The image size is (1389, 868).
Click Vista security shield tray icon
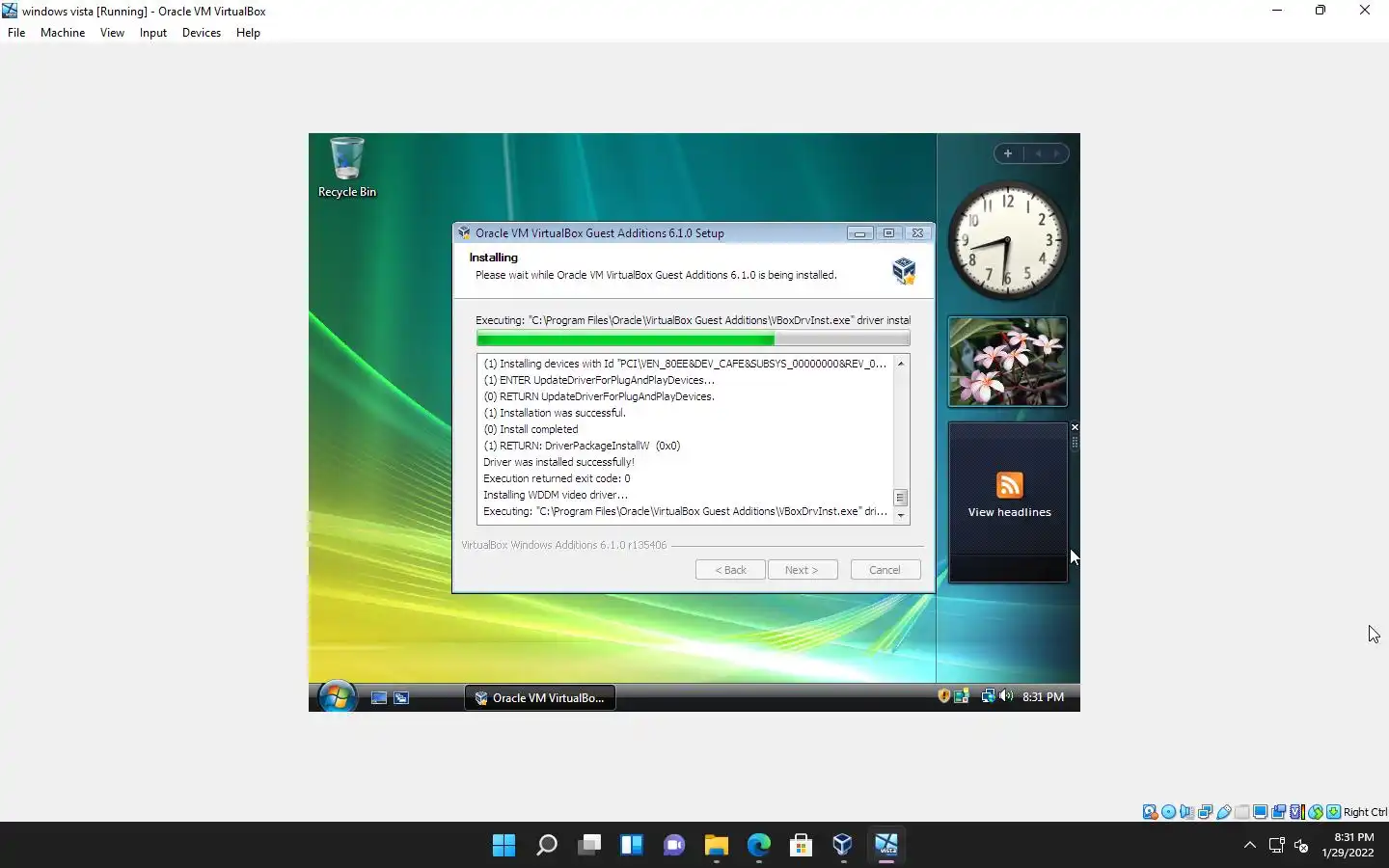(944, 695)
